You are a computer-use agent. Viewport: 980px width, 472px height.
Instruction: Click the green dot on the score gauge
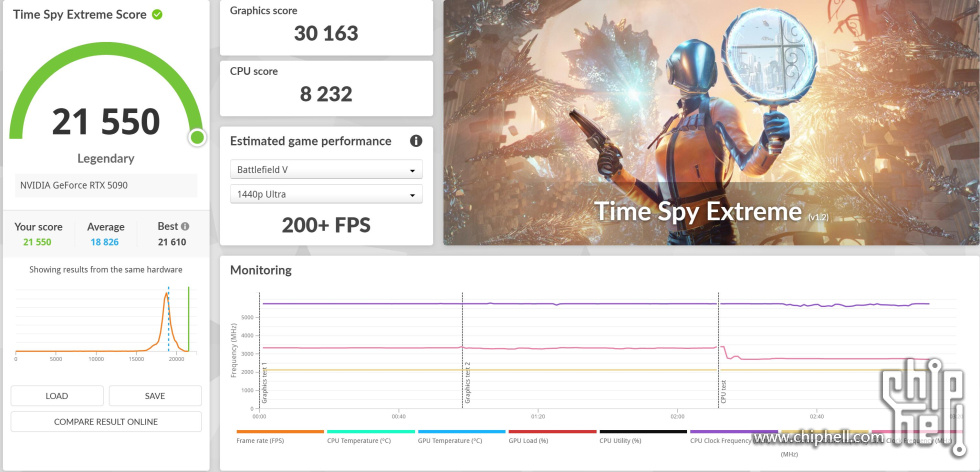tap(197, 137)
